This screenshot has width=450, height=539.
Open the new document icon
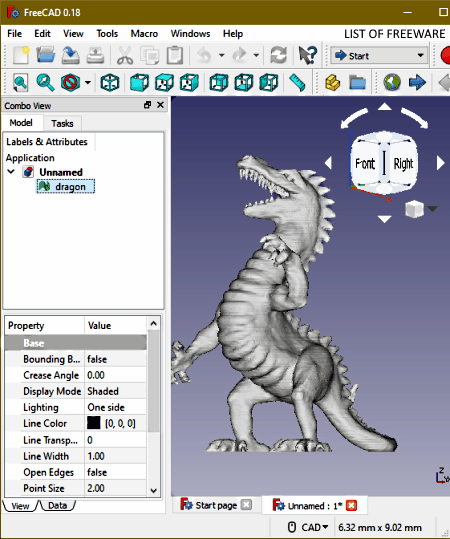(21, 55)
